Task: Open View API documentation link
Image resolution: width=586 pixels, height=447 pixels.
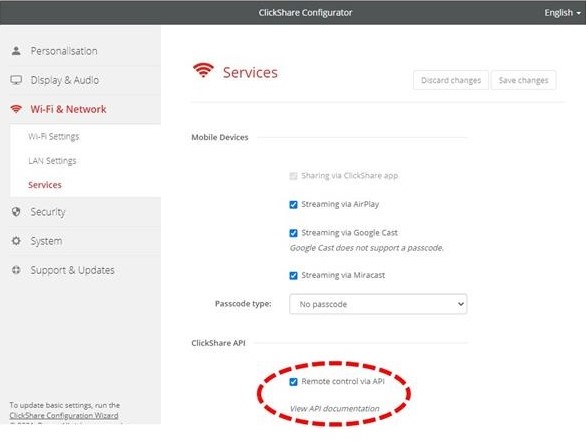Action: pyautogui.click(x=334, y=409)
